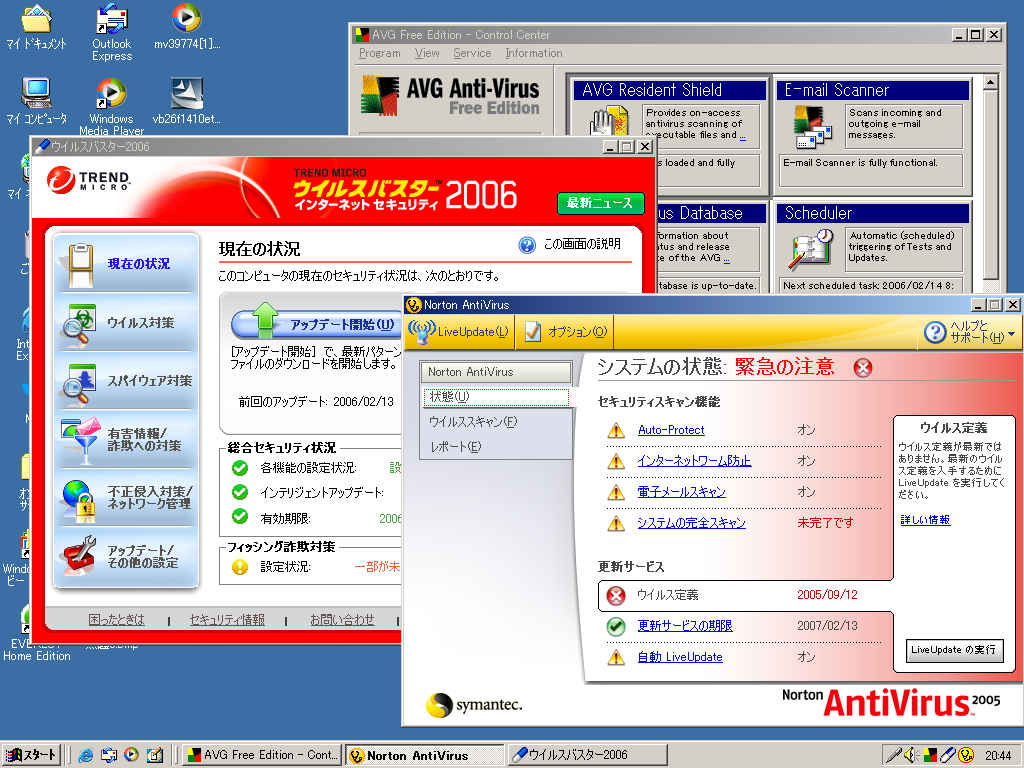Screen dimensions: 1024x768
Task: Open the スタート button on taskbar
Action: point(31,755)
